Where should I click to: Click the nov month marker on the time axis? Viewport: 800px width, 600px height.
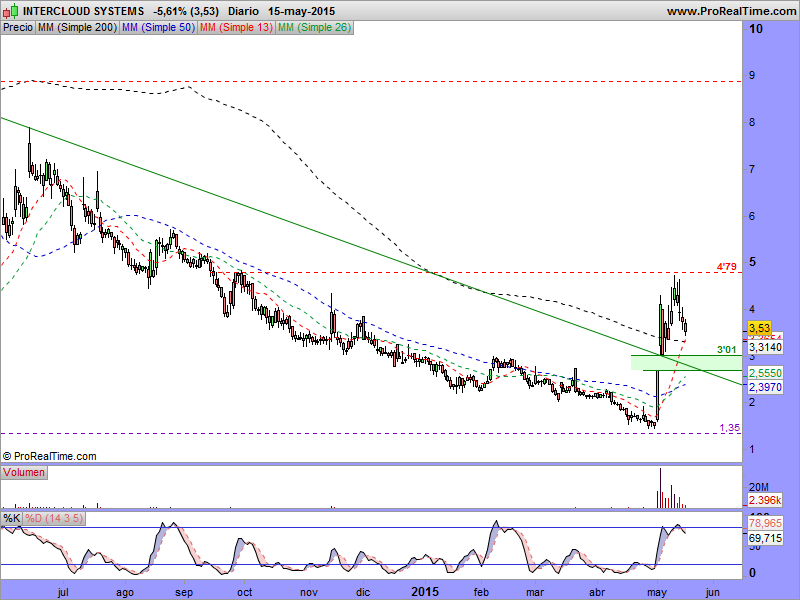click(x=309, y=592)
